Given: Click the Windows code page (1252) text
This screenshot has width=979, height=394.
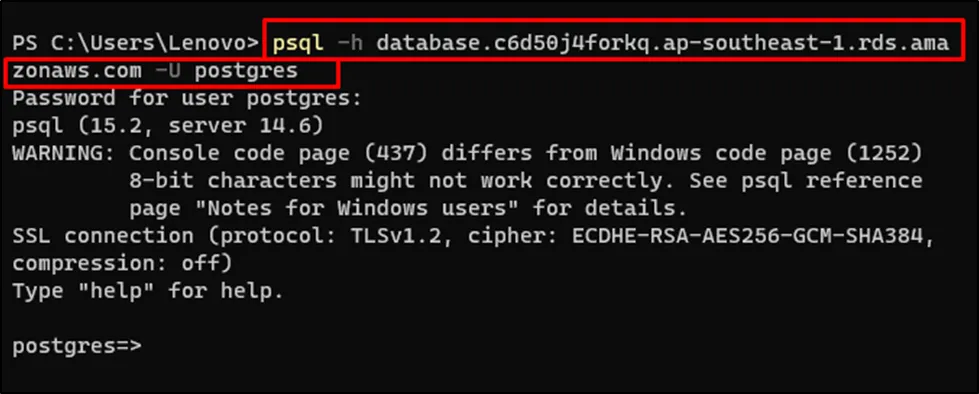Looking at the screenshot, I should click(x=766, y=154).
